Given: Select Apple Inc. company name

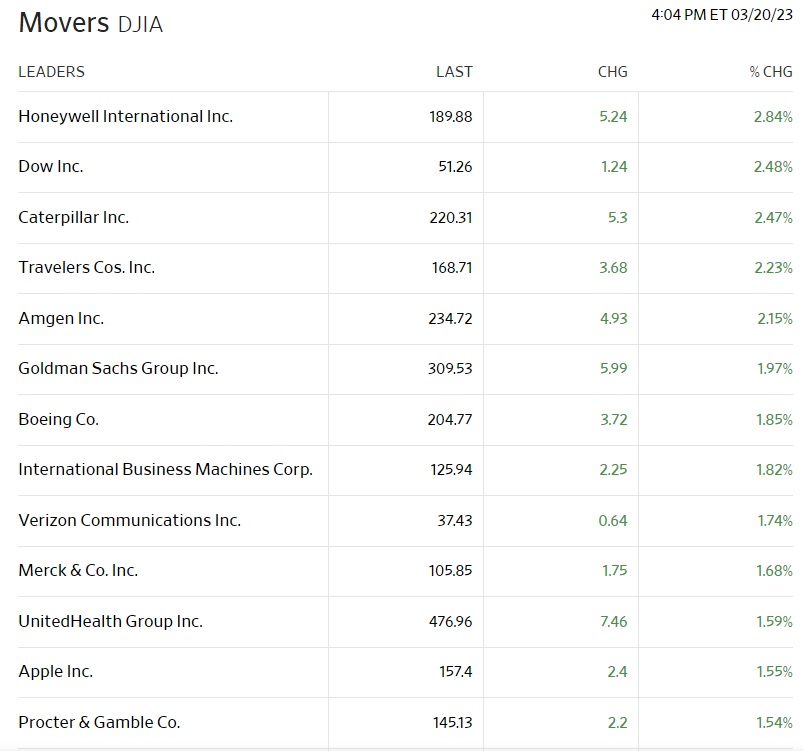Looking at the screenshot, I should [x=56, y=671].
